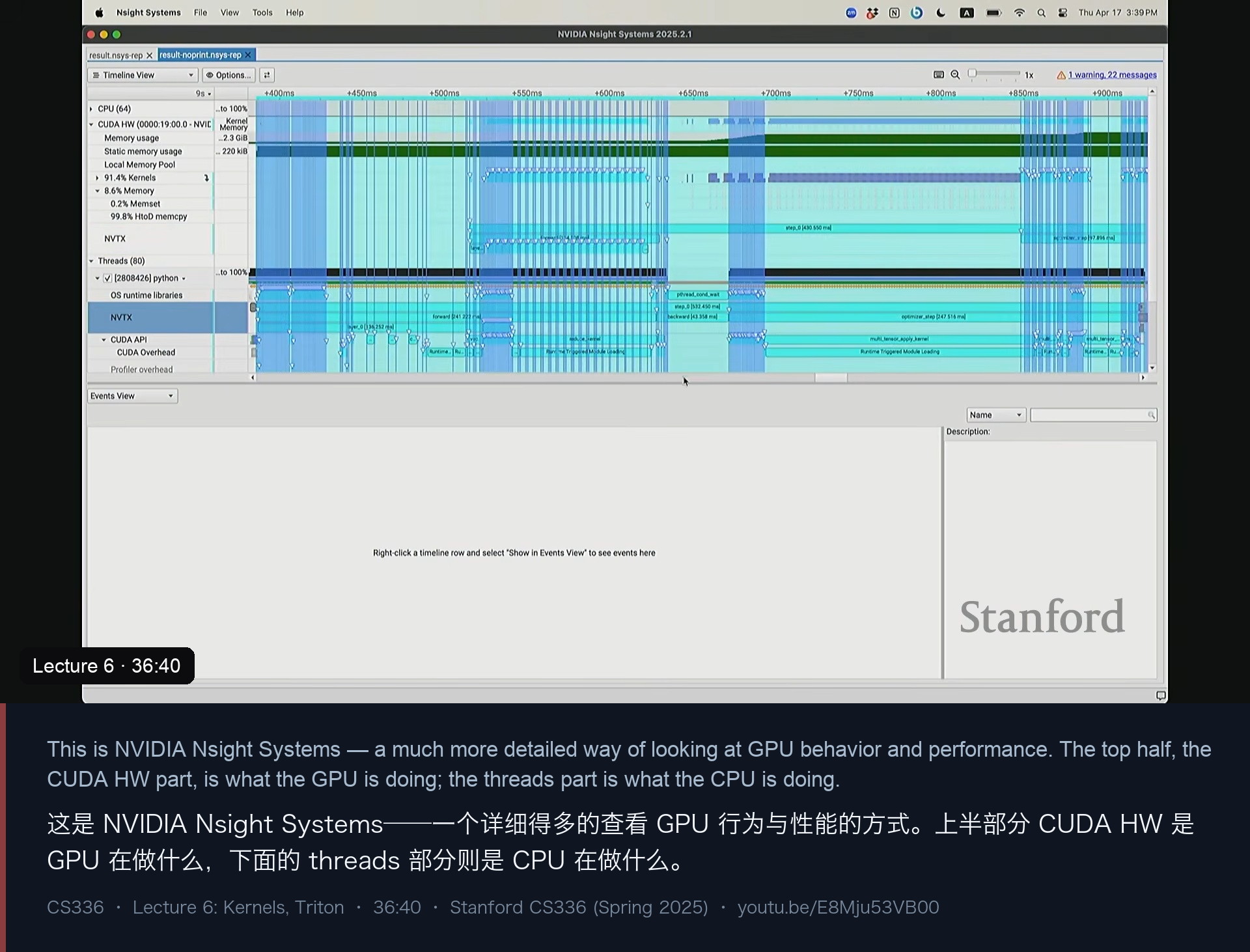
Task: Collapse the CUDA API row
Action: [104, 340]
